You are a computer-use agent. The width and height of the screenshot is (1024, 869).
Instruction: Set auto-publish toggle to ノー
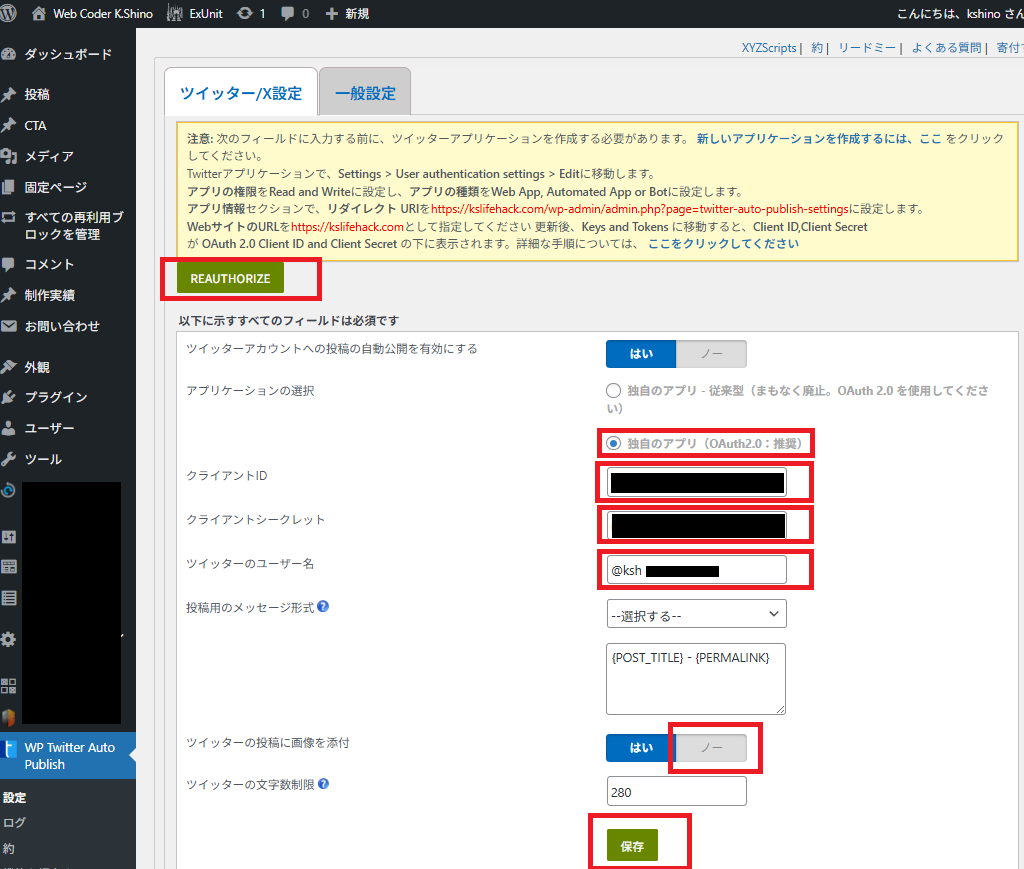pos(711,354)
